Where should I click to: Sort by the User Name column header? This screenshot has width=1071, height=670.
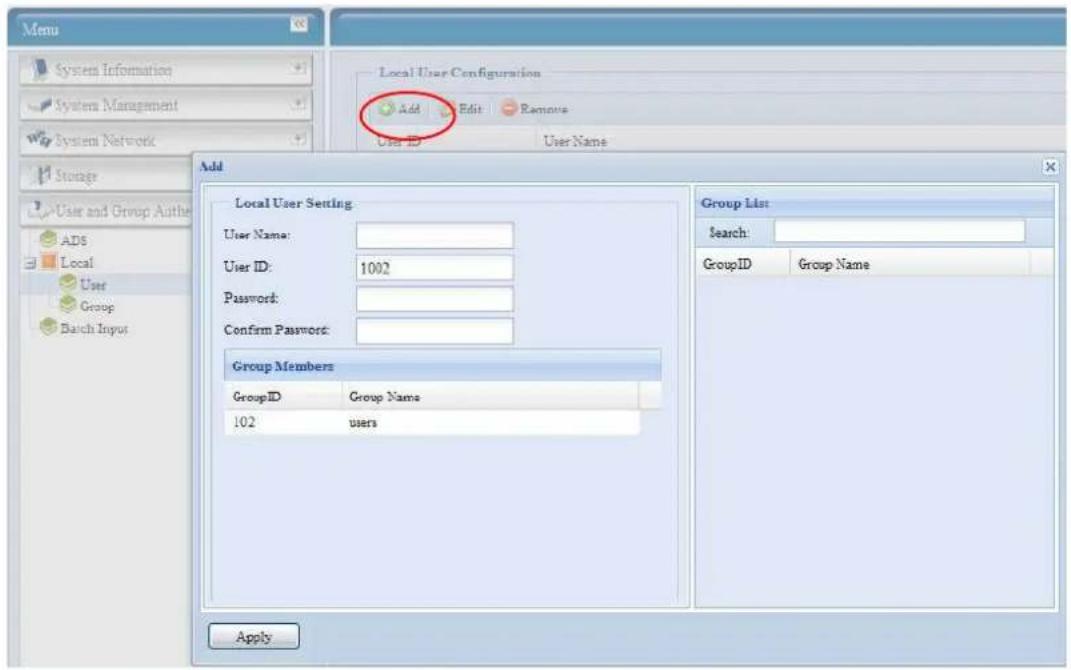coord(575,141)
